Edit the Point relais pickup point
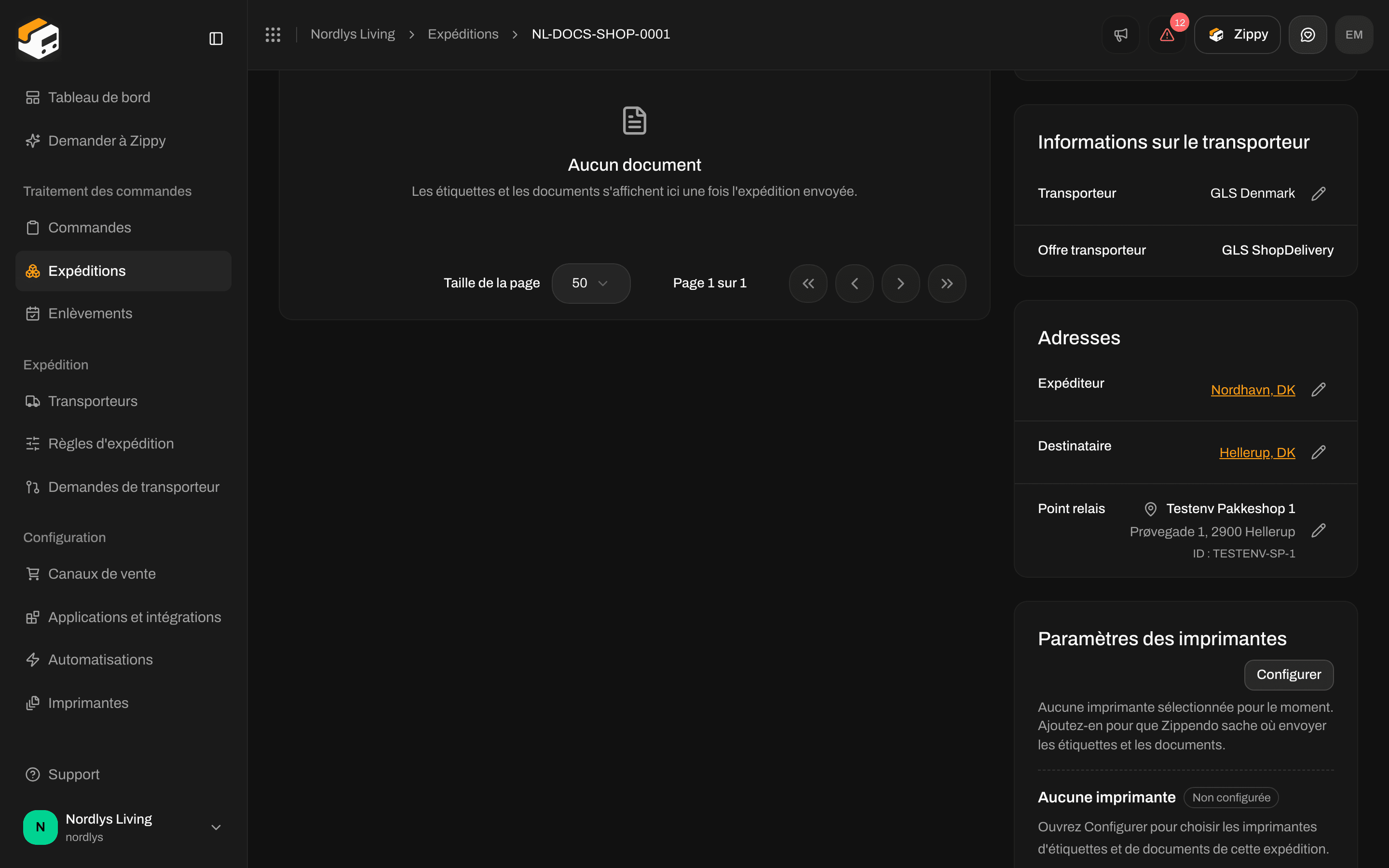The image size is (1389, 868). pyautogui.click(x=1319, y=530)
